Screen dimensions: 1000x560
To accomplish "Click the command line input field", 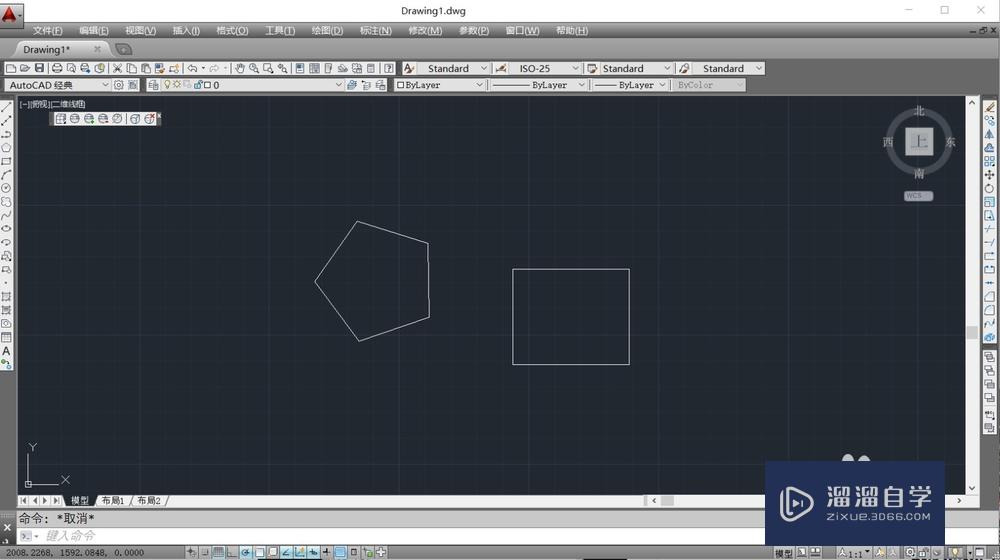I will coord(402,536).
